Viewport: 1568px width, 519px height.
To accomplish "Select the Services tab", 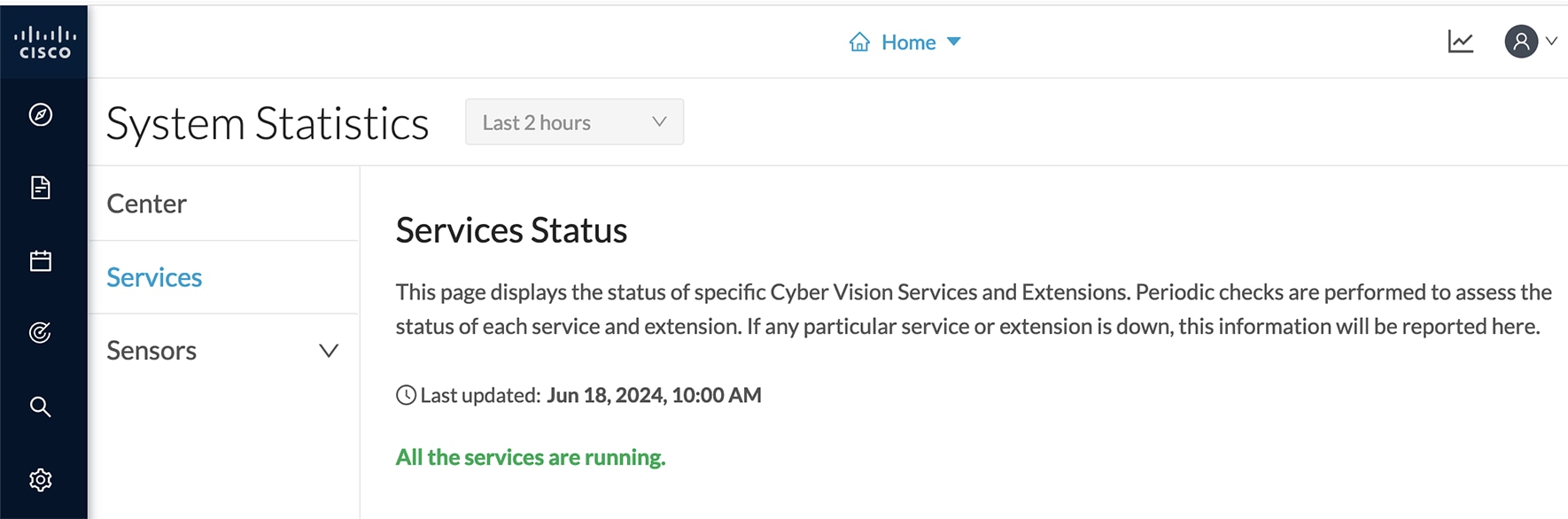I will click(154, 277).
